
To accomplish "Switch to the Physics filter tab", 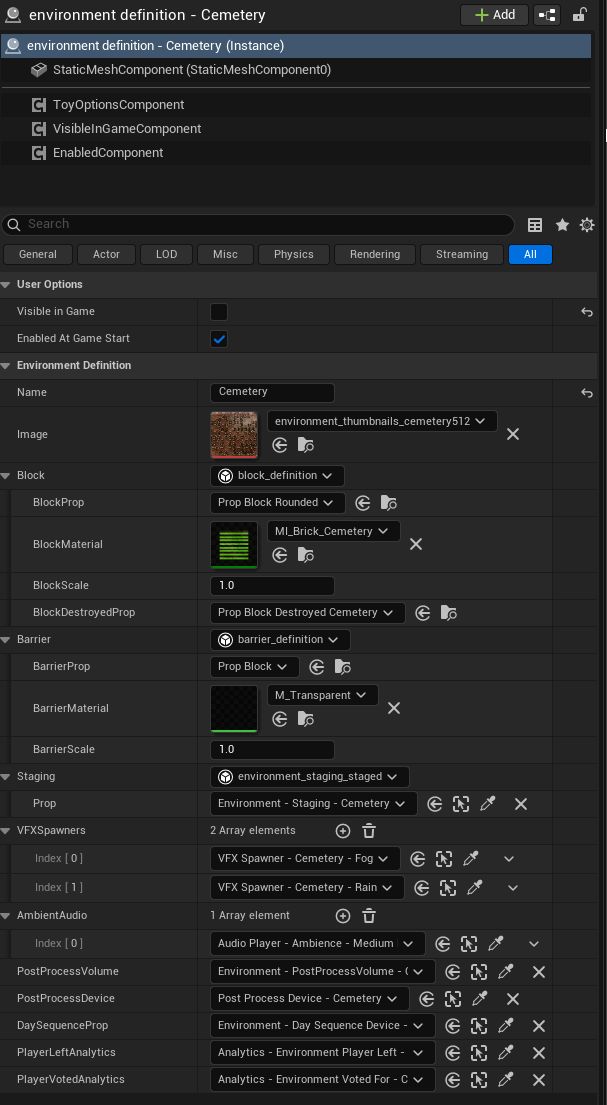I will tap(293, 254).
